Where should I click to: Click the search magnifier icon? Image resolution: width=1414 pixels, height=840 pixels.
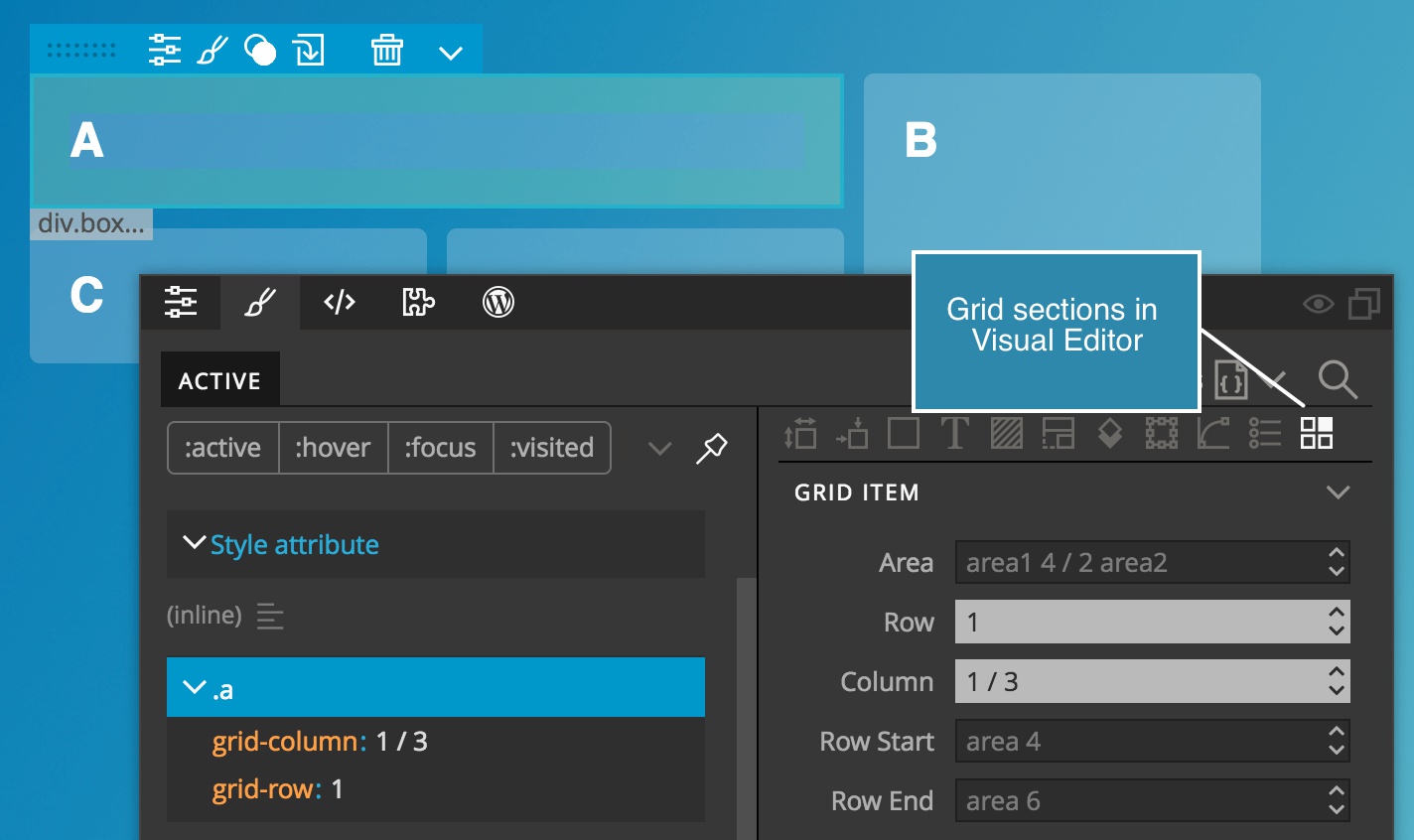click(1337, 379)
